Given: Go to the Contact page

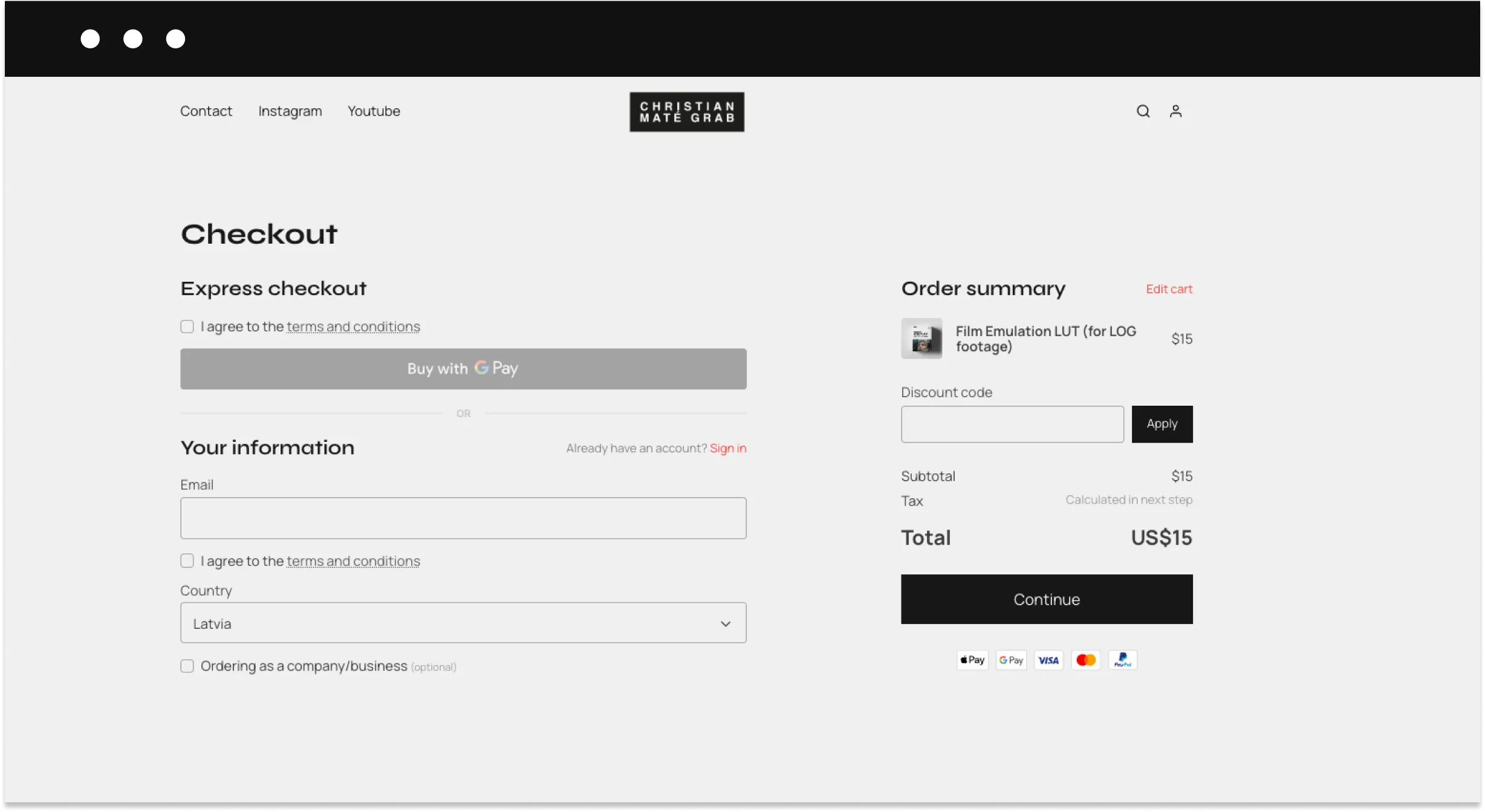Looking at the screenshot, I should point(206,111).
